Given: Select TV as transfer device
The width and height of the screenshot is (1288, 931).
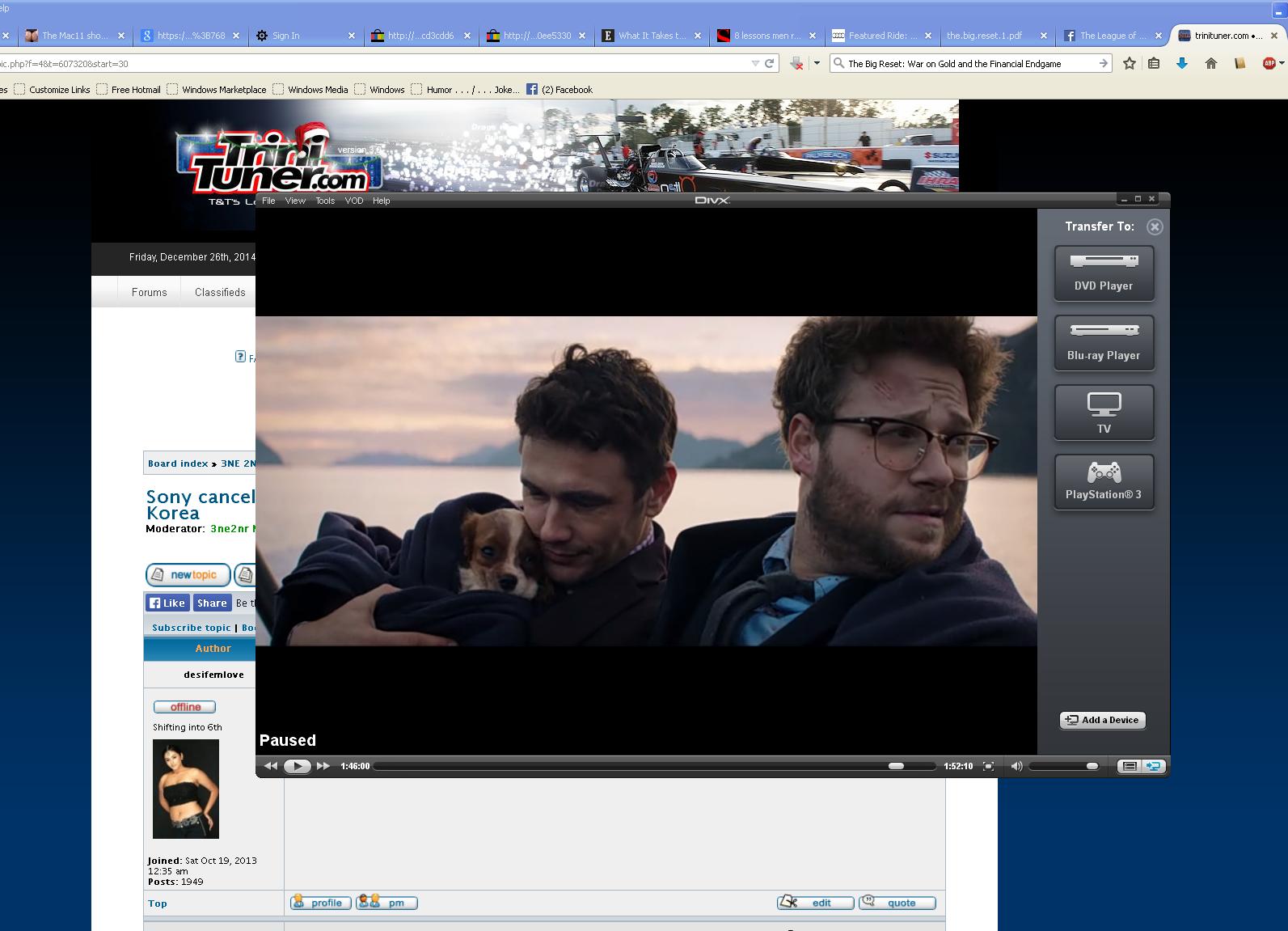Looking at the screenshot, I should click(x=1104, y=413).
